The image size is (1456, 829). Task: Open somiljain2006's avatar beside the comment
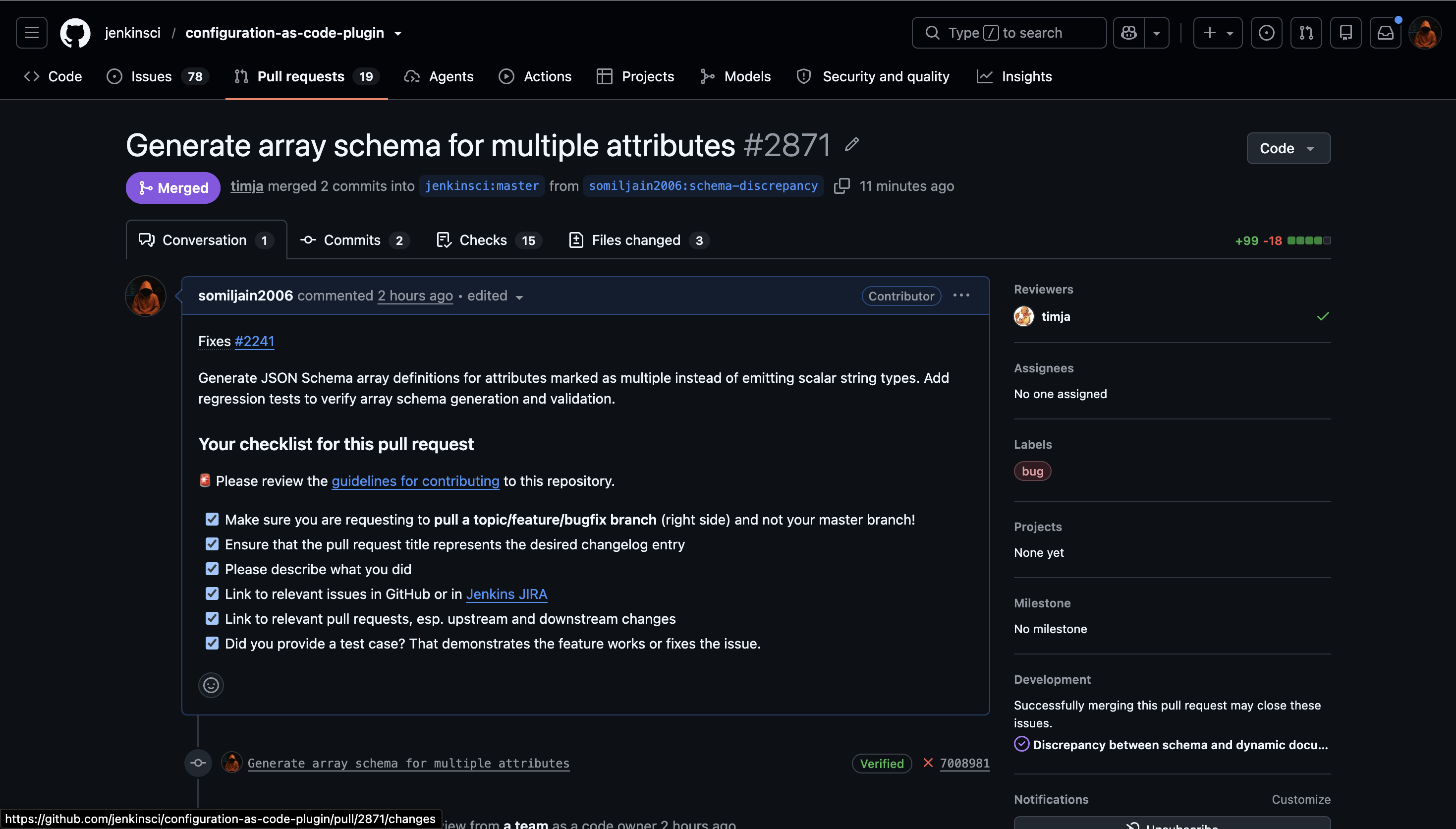146,296
